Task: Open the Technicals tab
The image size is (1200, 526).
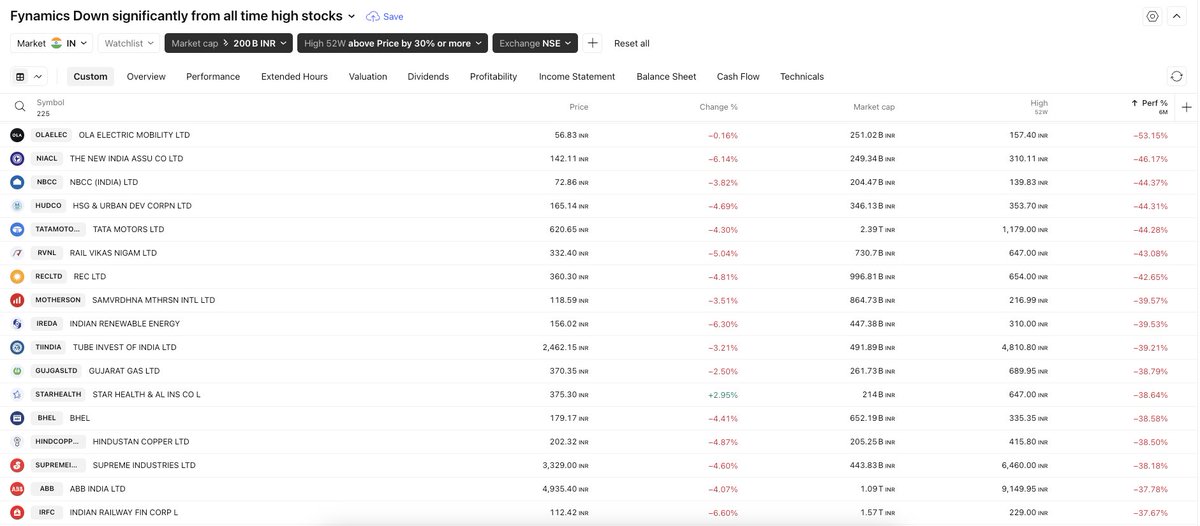Action: tap(802, 76)
